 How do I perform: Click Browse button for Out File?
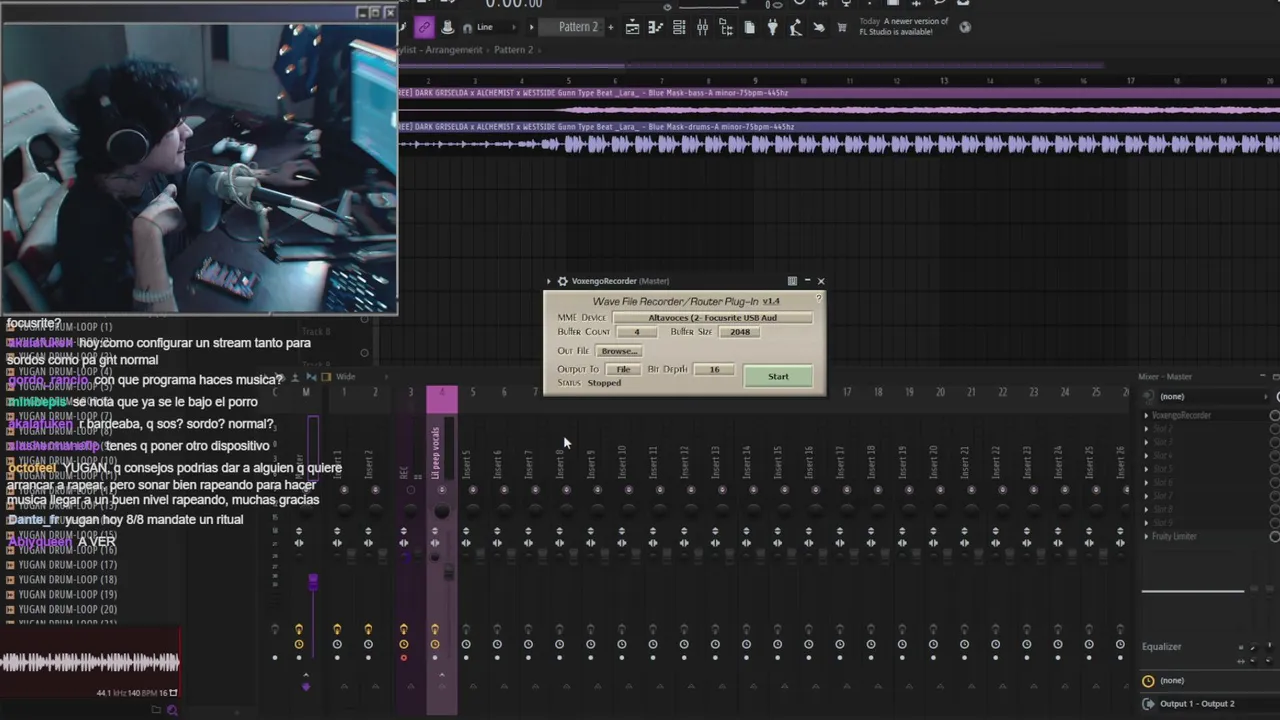619,351
